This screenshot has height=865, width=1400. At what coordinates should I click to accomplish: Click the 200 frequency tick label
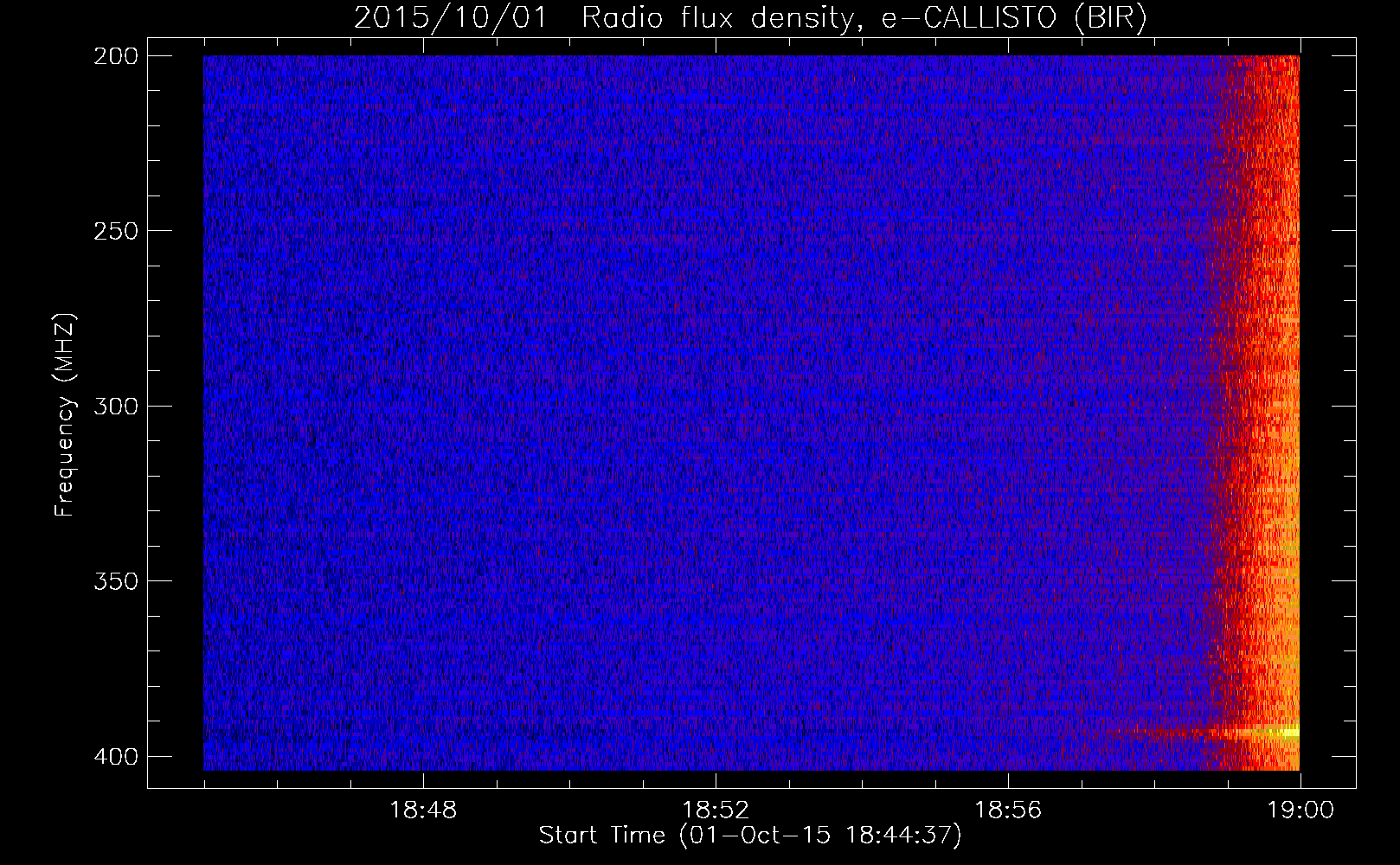(115, 56)
